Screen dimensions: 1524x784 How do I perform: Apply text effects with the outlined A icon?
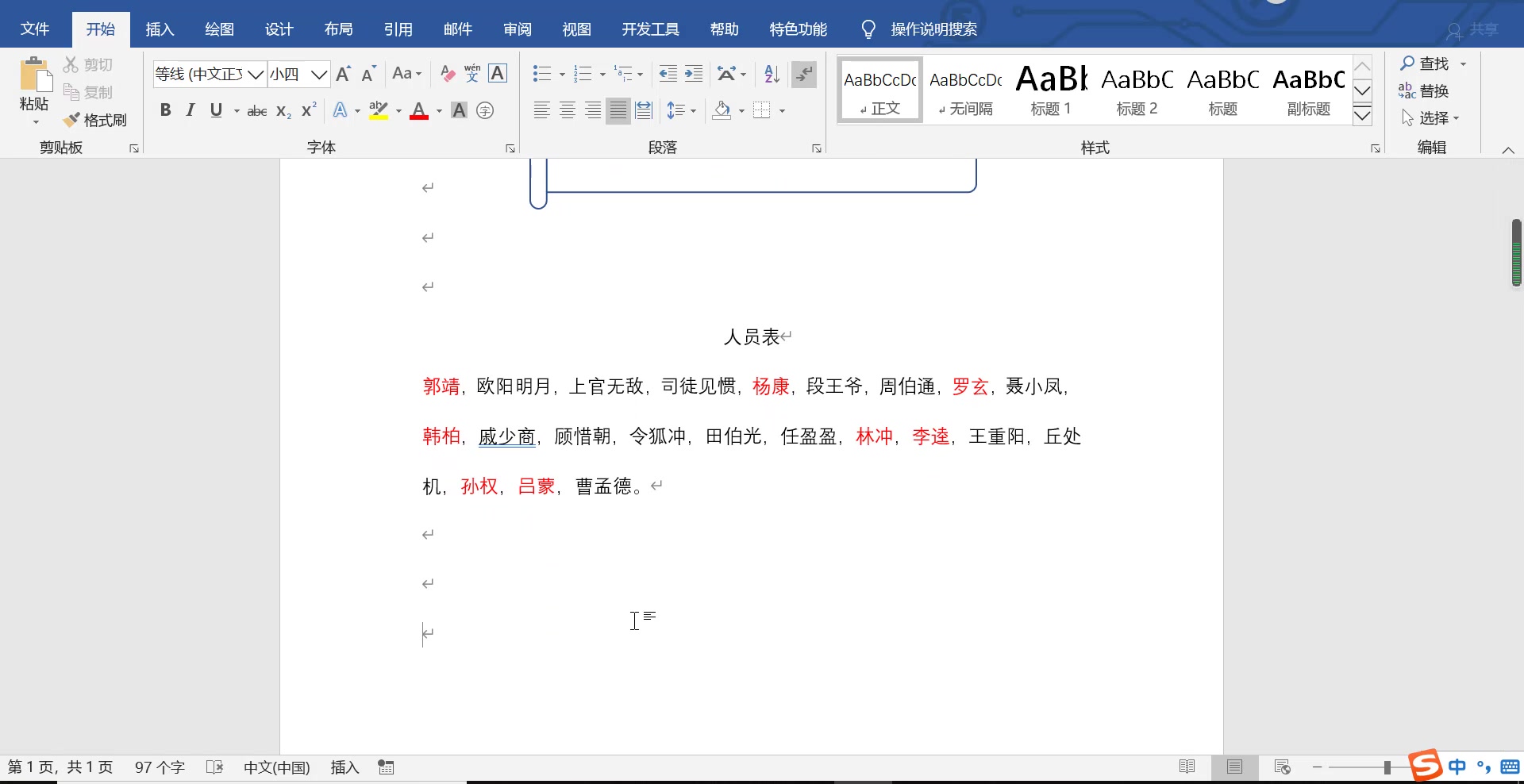pyautogui.click(x=340, y=110)
